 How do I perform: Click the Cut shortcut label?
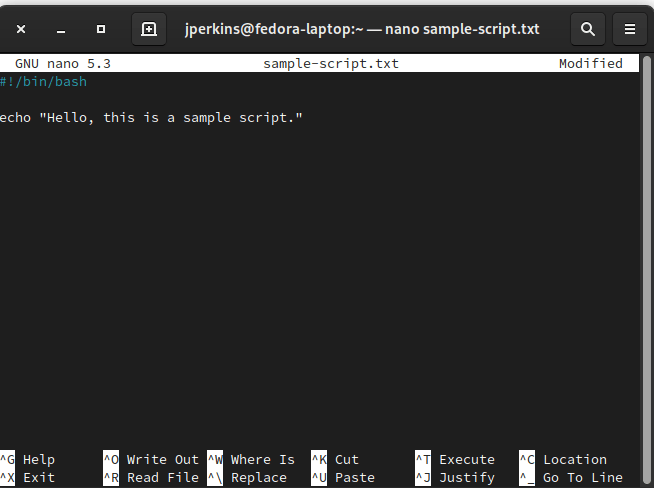coord(347,460)
